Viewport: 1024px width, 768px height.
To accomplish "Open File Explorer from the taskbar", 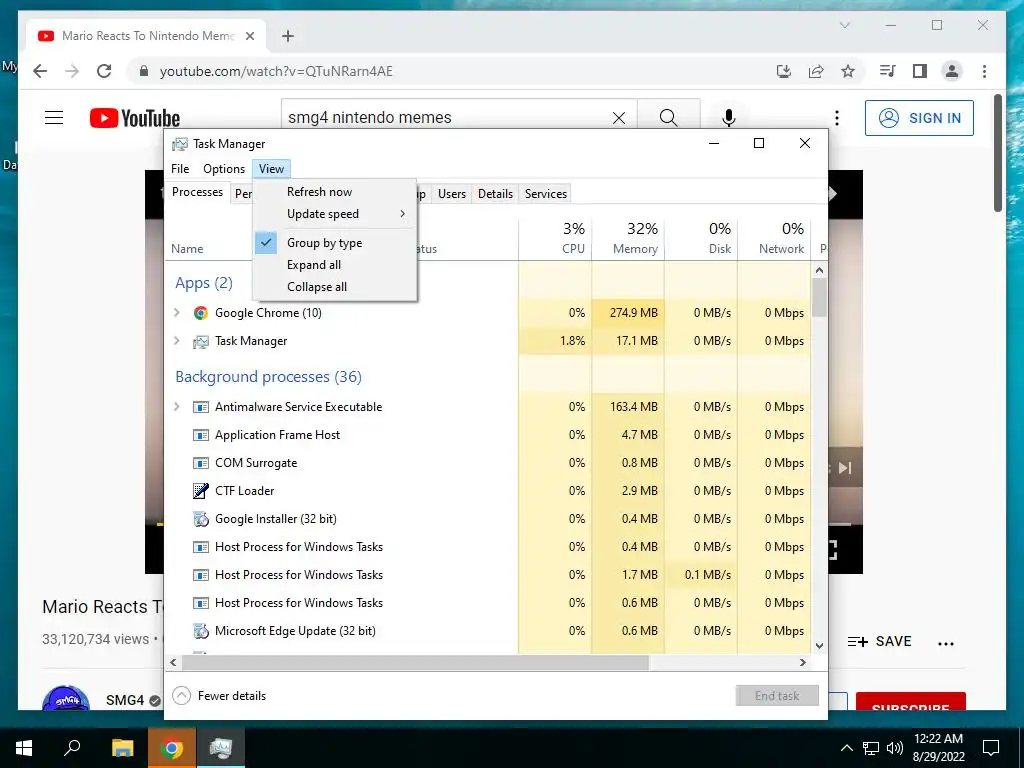I will (x=122, y=748).
